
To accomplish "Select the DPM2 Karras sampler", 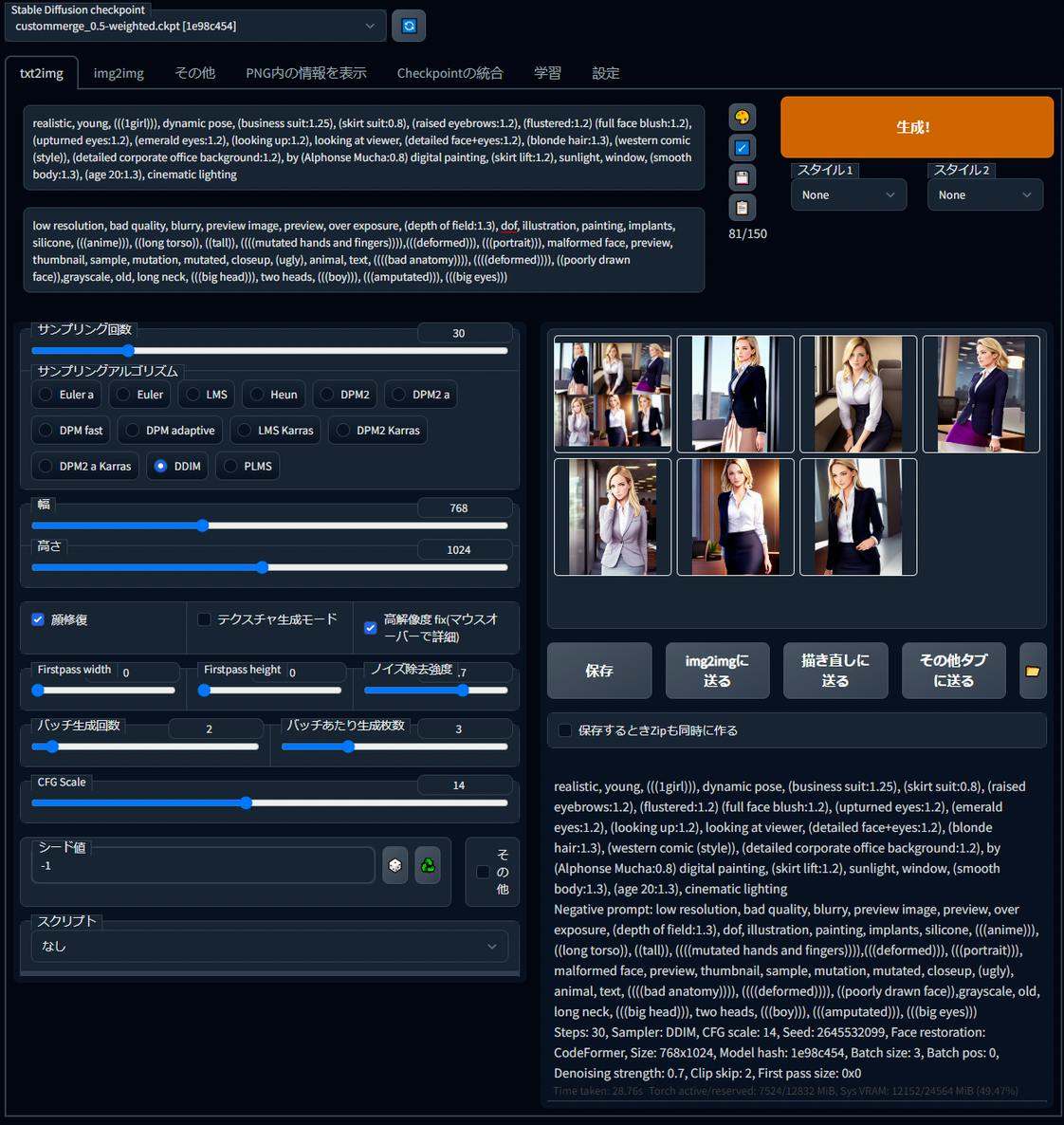I will (378, 431).
